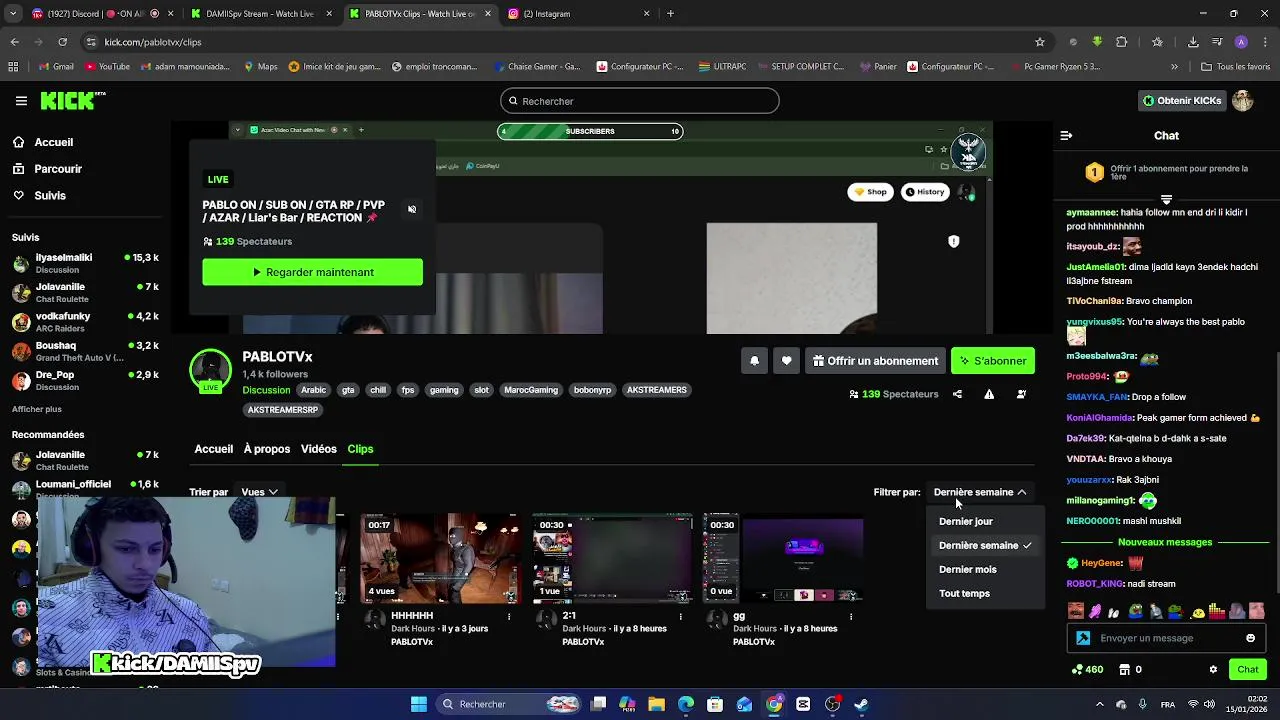The height and width of the screenshot is (720, 1280).
Task: Open the Vues sort dropdown
Action: pyautogui.click(x=259, y=492)
